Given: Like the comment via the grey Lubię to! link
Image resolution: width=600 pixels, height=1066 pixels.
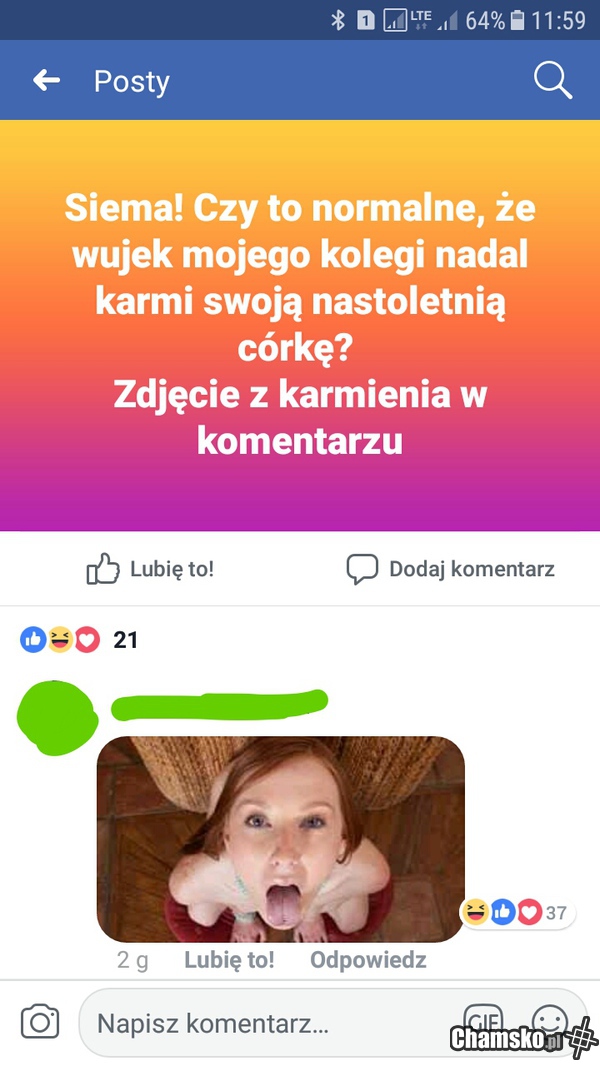Looking at the screenshot, I should point(229,960).
